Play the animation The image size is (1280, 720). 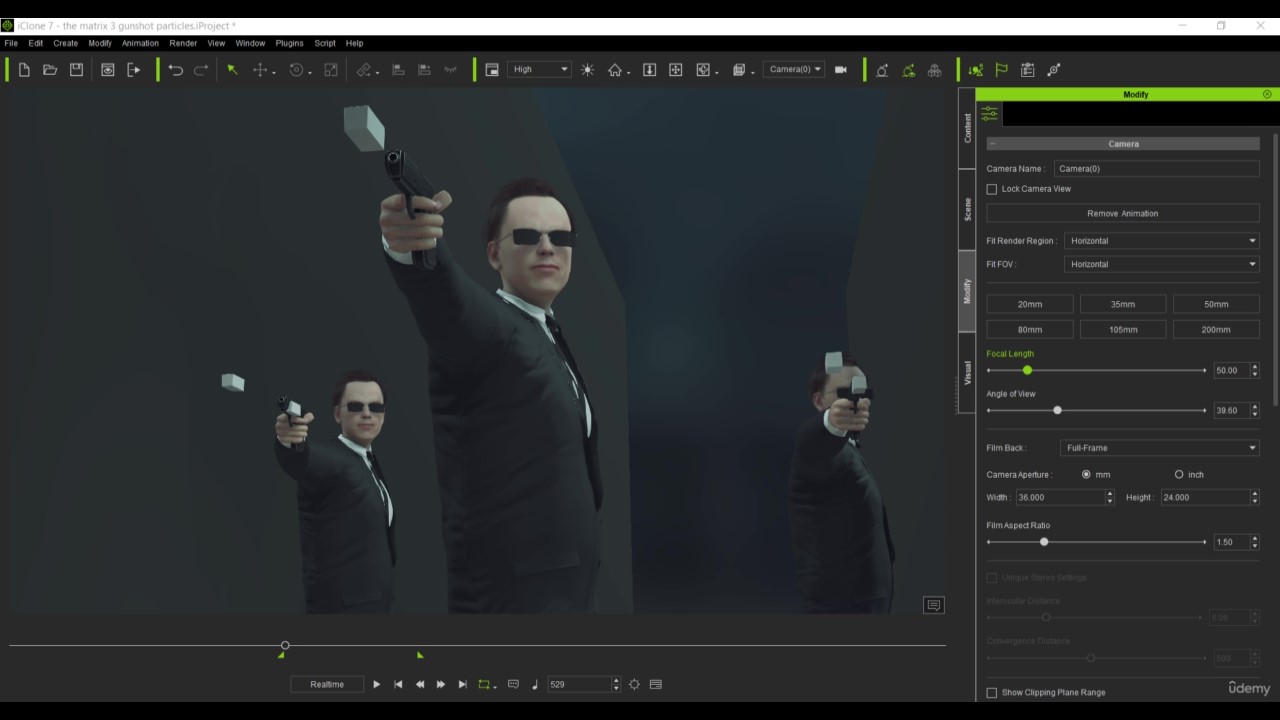376,684
